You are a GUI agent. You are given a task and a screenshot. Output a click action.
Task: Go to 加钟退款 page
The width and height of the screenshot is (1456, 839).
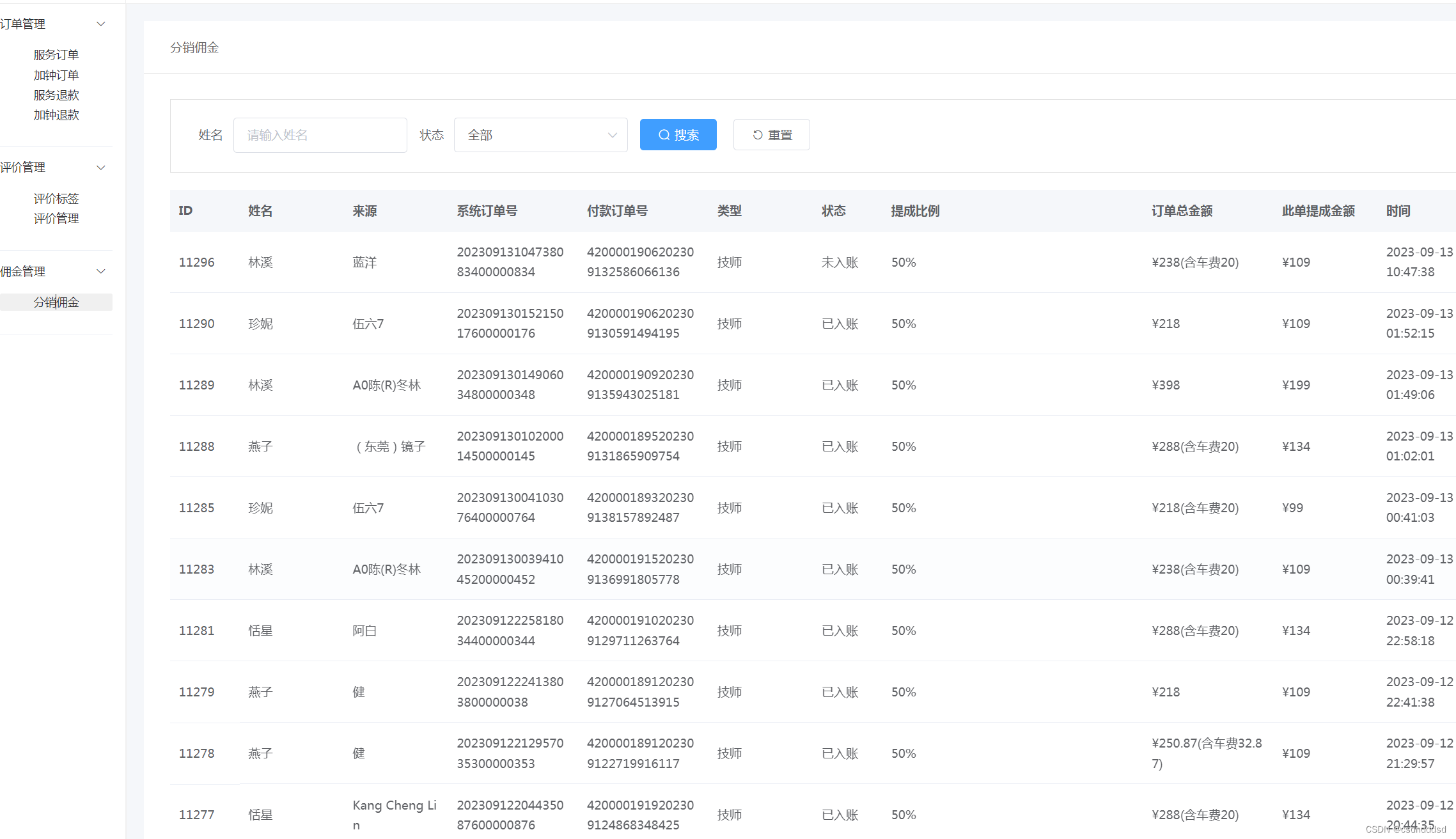[56, 114]
